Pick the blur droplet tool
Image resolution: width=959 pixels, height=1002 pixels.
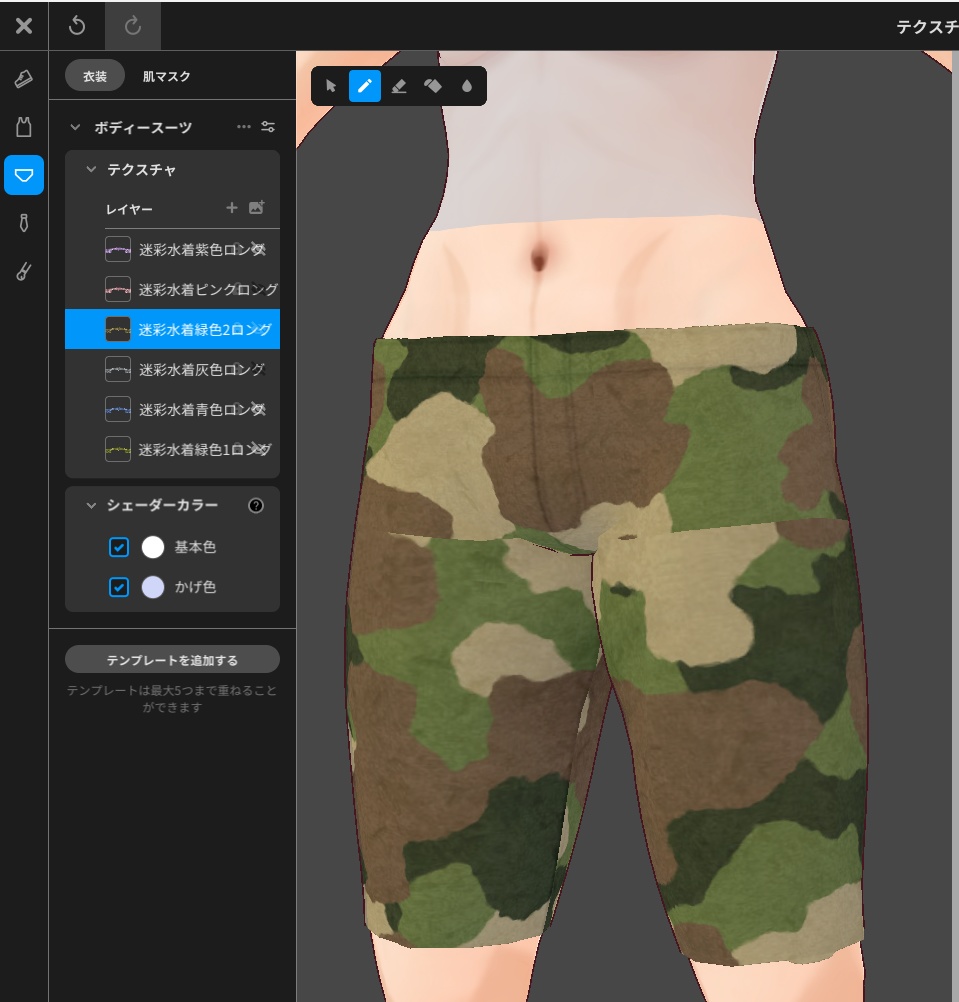(467, 86)
